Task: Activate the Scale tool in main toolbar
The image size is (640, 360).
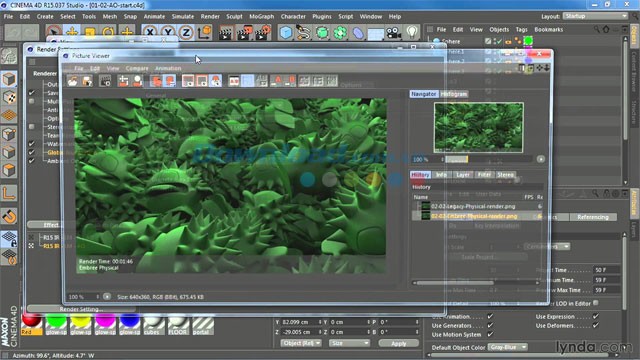Action: coord(90,32)
